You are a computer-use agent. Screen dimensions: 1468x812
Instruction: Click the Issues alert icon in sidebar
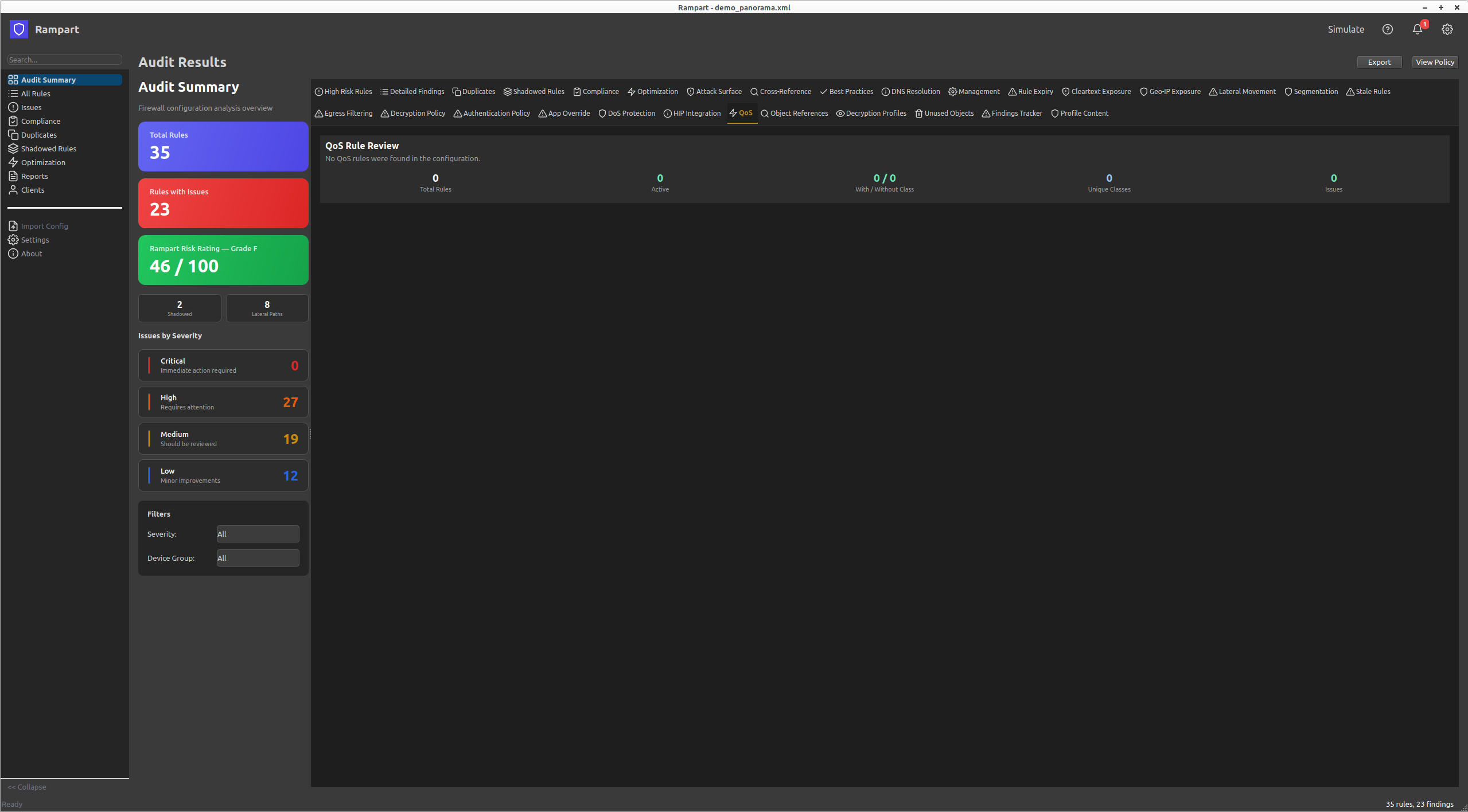tap(13, 107)
